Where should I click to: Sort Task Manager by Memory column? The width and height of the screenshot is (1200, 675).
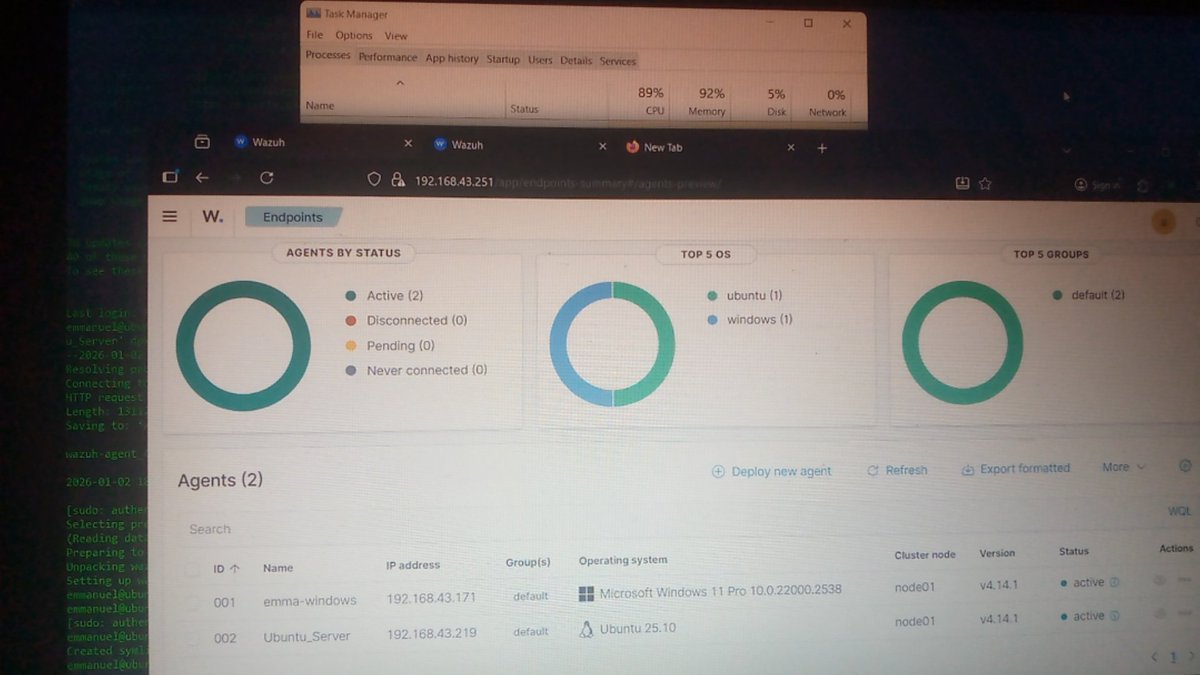click(710, 102)
